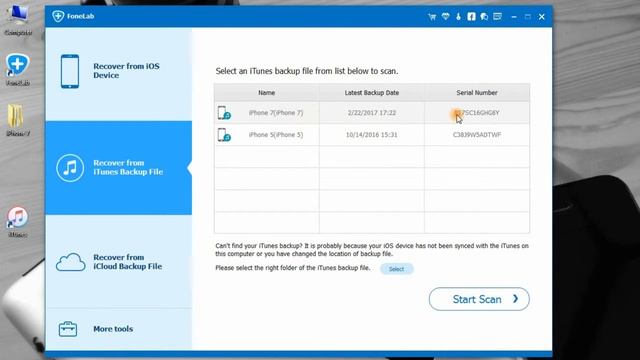Click the device icon in iPhone 5 row
This screenshot has height=360, width=640.
point(224,135)
